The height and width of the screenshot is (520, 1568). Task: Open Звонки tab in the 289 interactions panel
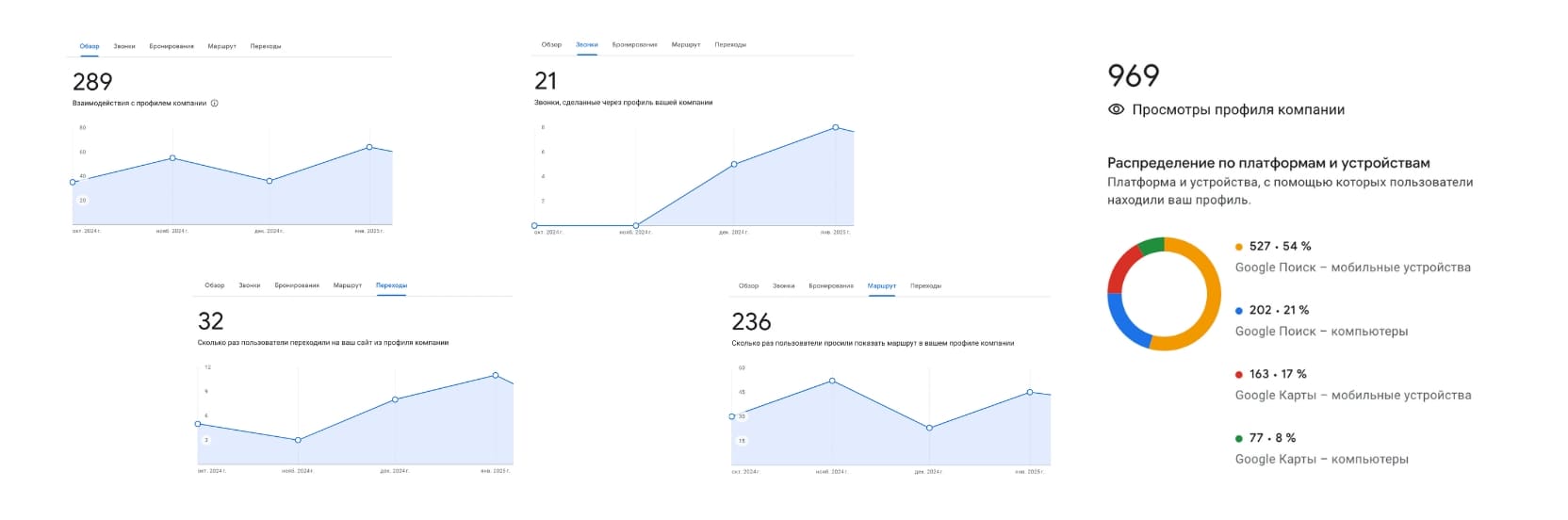(124, 46)
